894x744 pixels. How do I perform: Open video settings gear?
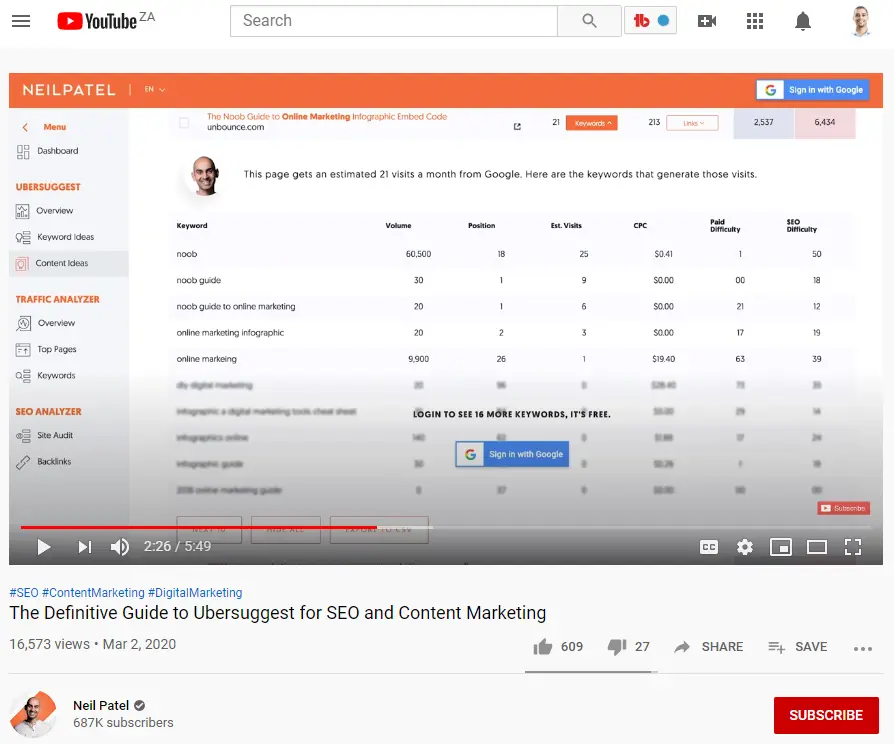[x=745, y=547]
